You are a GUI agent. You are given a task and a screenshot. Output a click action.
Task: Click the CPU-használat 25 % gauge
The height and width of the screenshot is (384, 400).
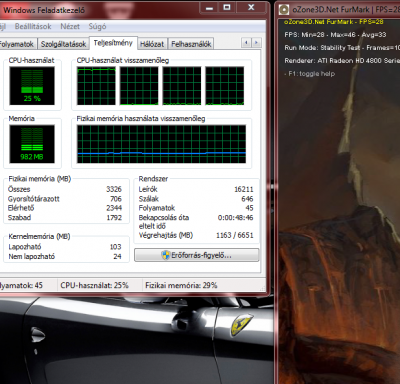[x=32, y=86]
